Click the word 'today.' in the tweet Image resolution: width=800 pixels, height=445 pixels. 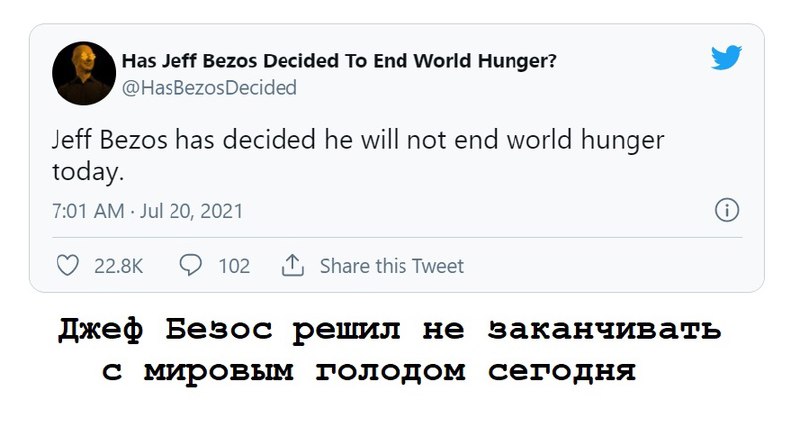(87, 172)
